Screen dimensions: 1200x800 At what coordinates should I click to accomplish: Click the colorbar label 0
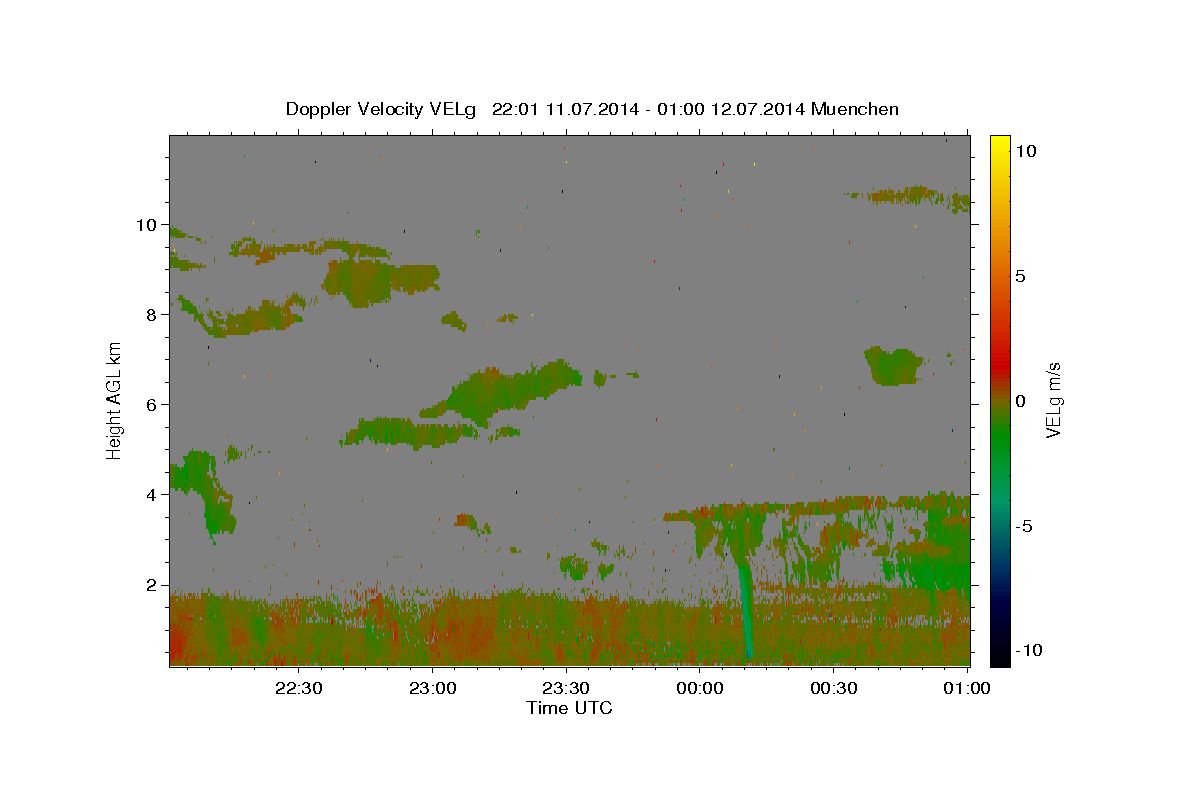[1021, 401]
